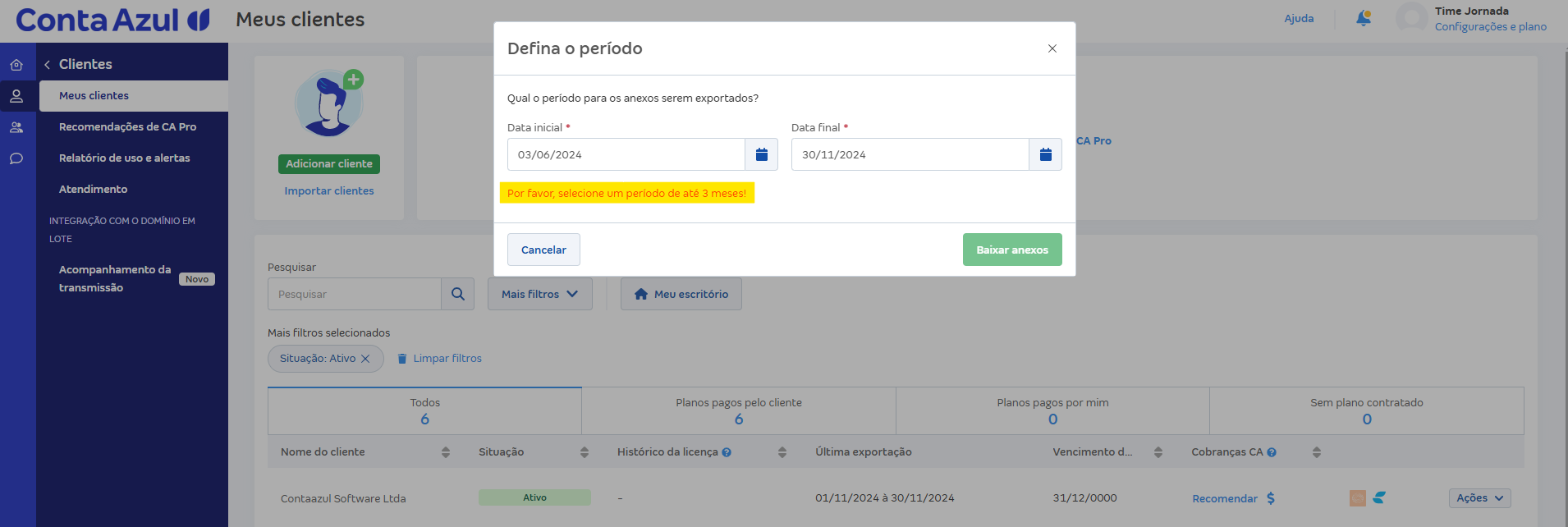
Task: Click the Data final date field
Action: 910,154
